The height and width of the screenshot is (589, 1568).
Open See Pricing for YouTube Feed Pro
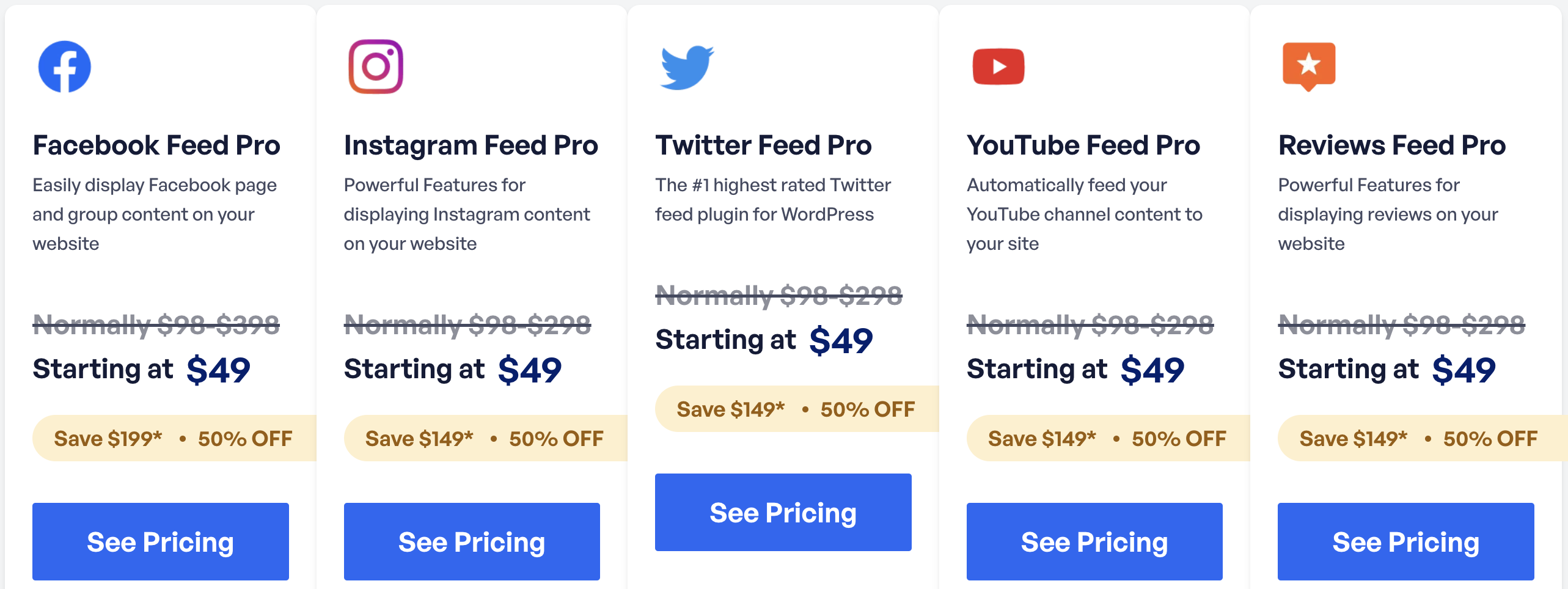1094,541
